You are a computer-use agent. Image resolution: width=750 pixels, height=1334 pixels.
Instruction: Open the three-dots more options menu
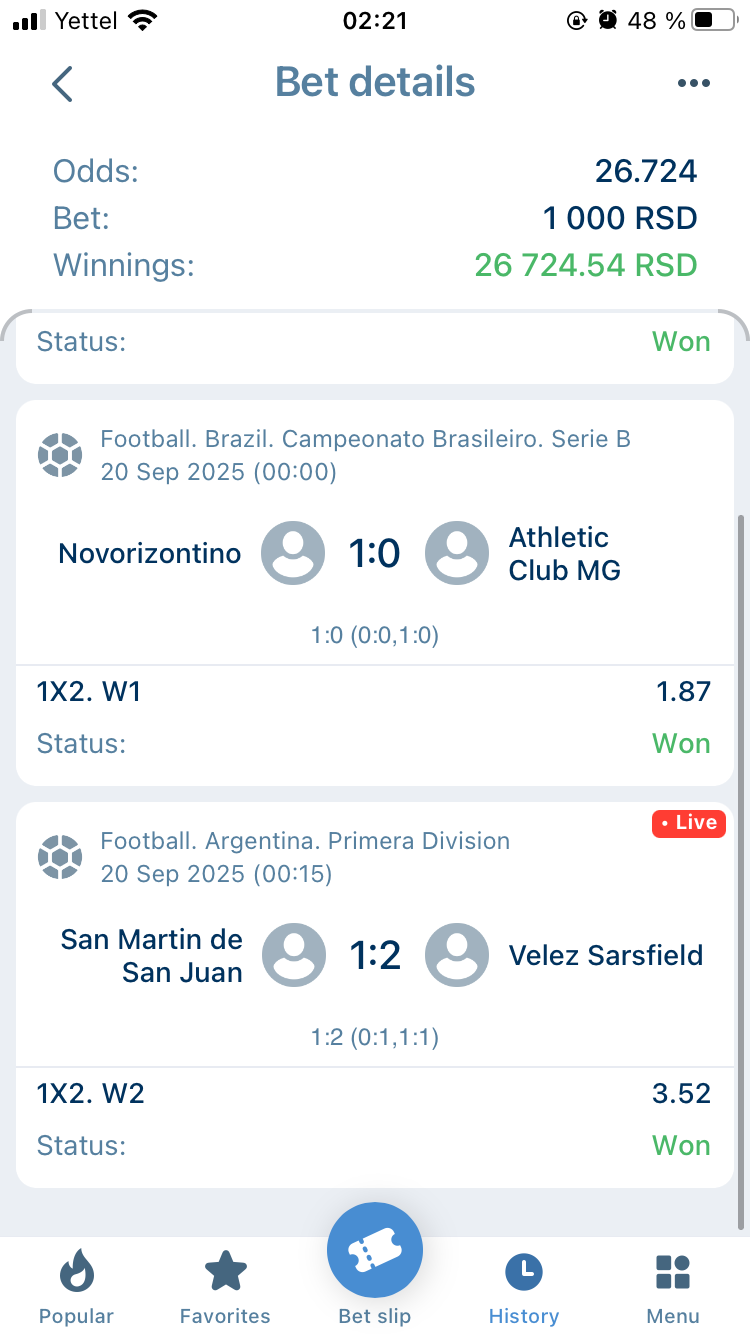tap(693, 84)
